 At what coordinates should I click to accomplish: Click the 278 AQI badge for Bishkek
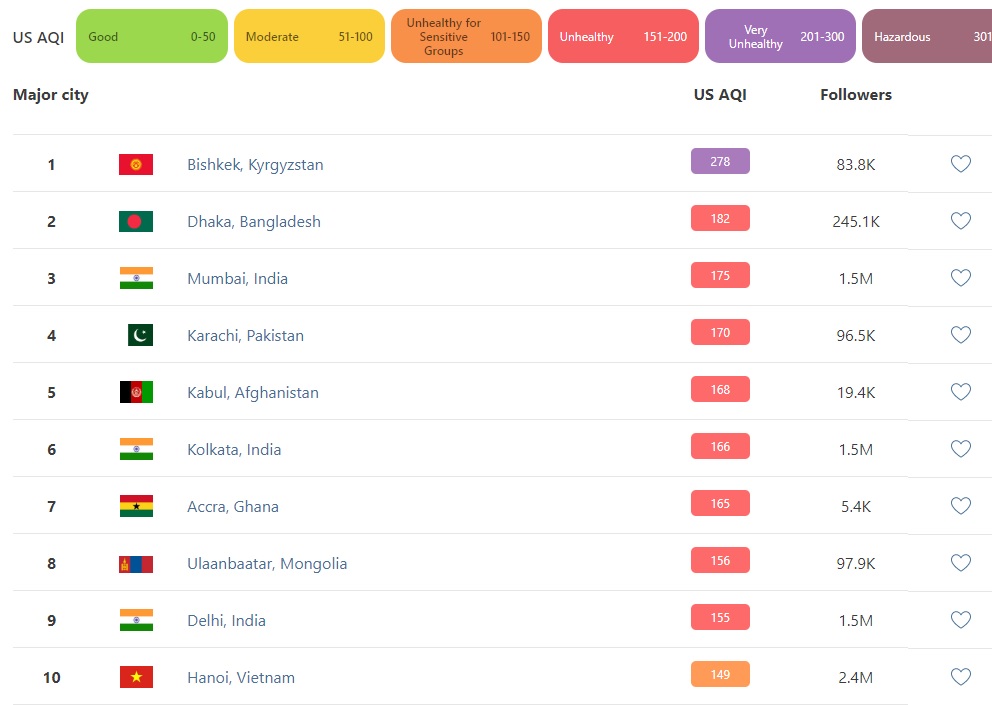pos(720,162)
